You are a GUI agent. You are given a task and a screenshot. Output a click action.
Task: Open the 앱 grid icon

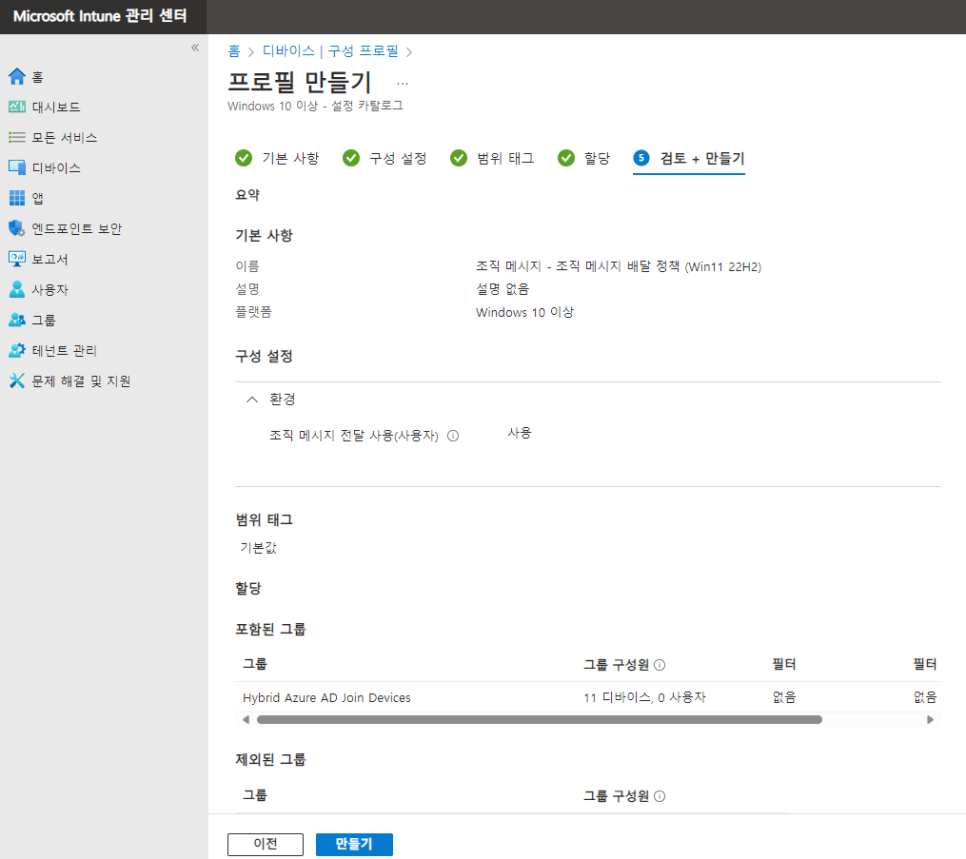coord(17,198)
